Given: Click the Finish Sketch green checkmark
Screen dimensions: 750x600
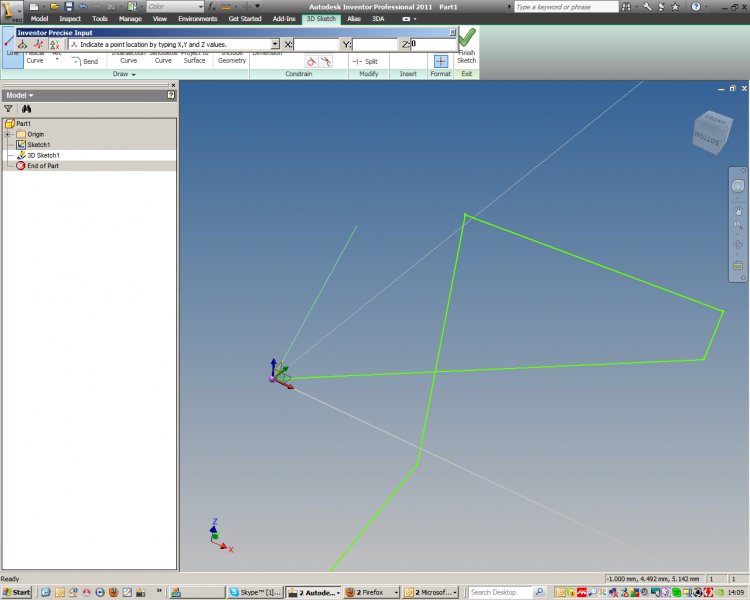Looking at the screenshot, I should point(466,39).
